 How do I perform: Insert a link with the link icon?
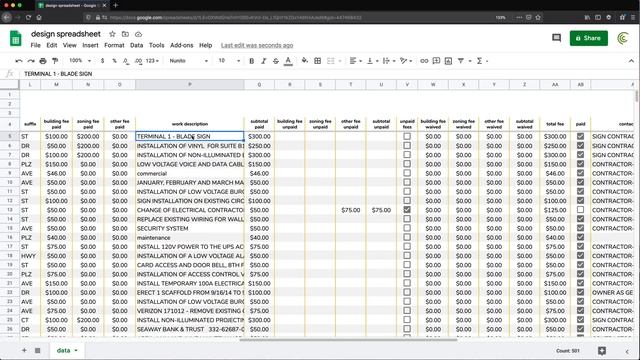[x=424, y=61]
